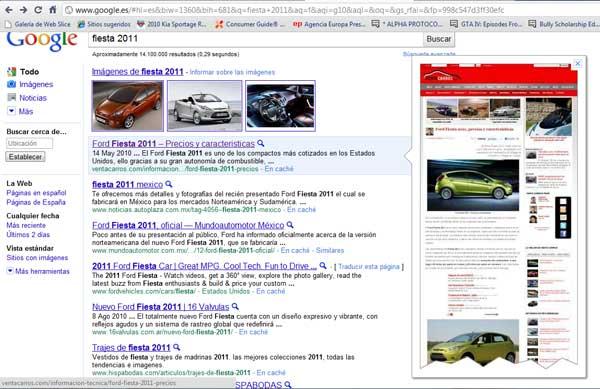The image size is (600, 389).
Task: Click preview magnifier beside Fun to Drive result
Action: pyautogui.click(x=323, y=265)
